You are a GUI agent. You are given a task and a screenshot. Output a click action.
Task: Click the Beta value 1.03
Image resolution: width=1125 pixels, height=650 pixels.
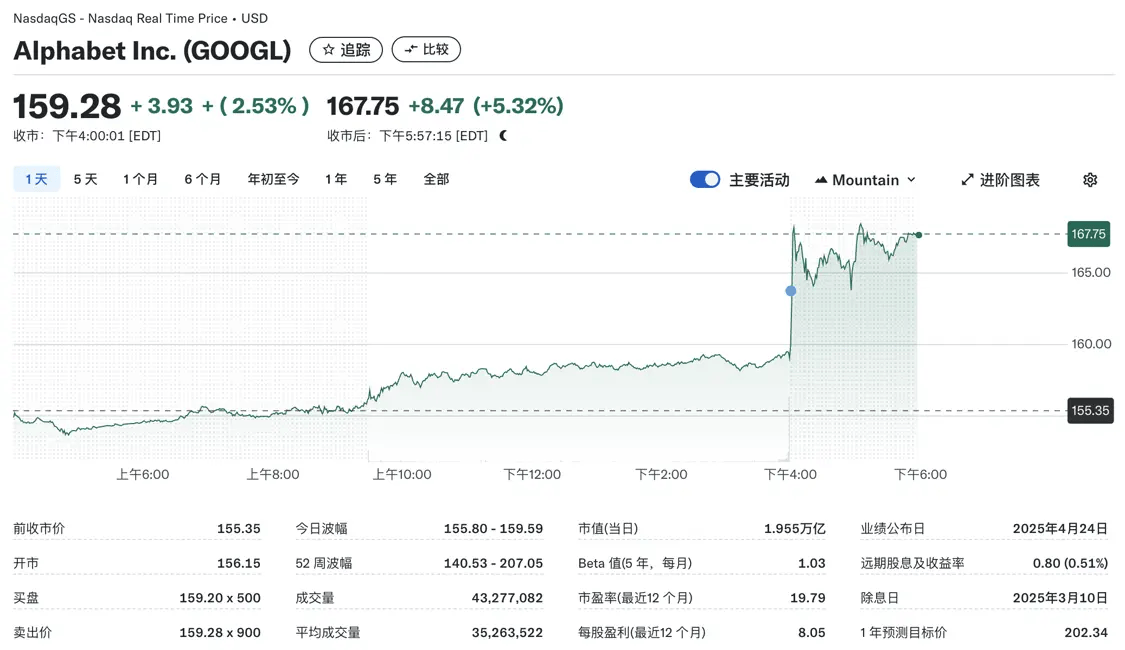coord(811,563)
